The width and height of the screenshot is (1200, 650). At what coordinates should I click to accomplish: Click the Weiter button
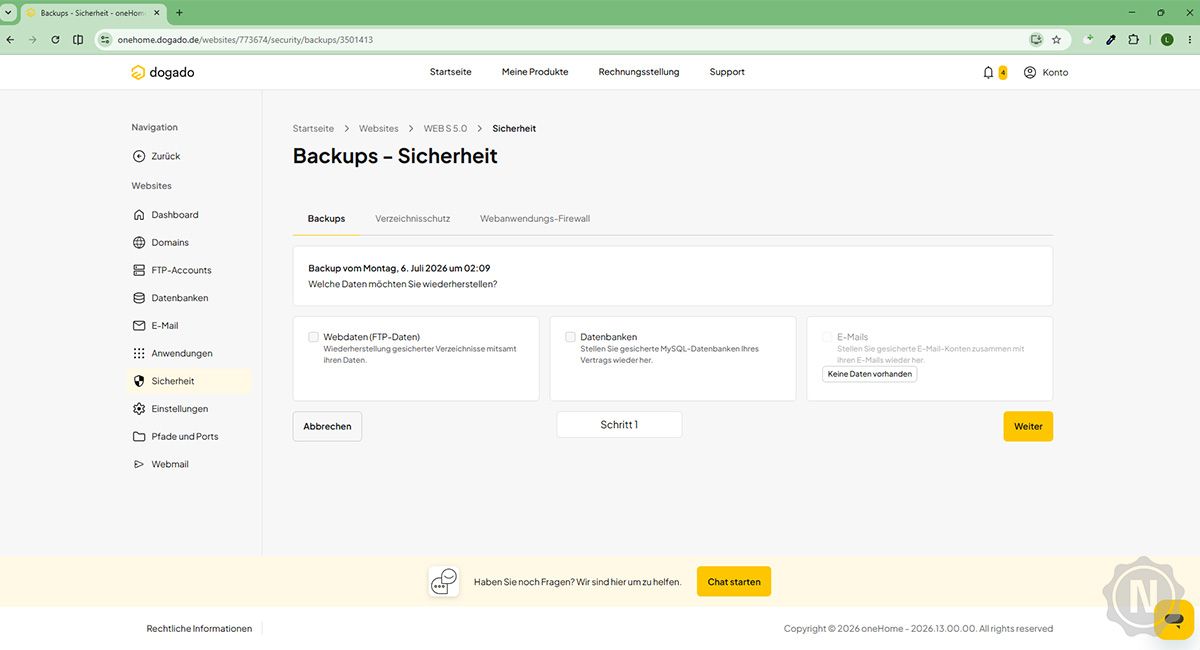click(x=1028, y=426)
